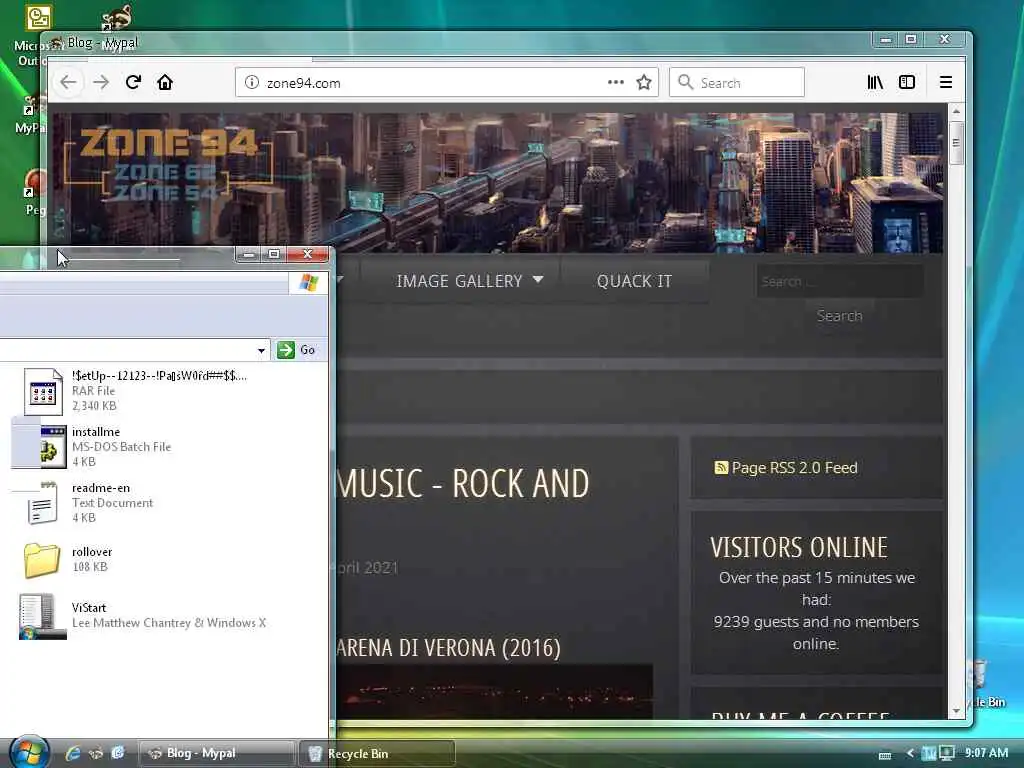
Task: Maximize the Explorer window
Action: tap(274, 254)
